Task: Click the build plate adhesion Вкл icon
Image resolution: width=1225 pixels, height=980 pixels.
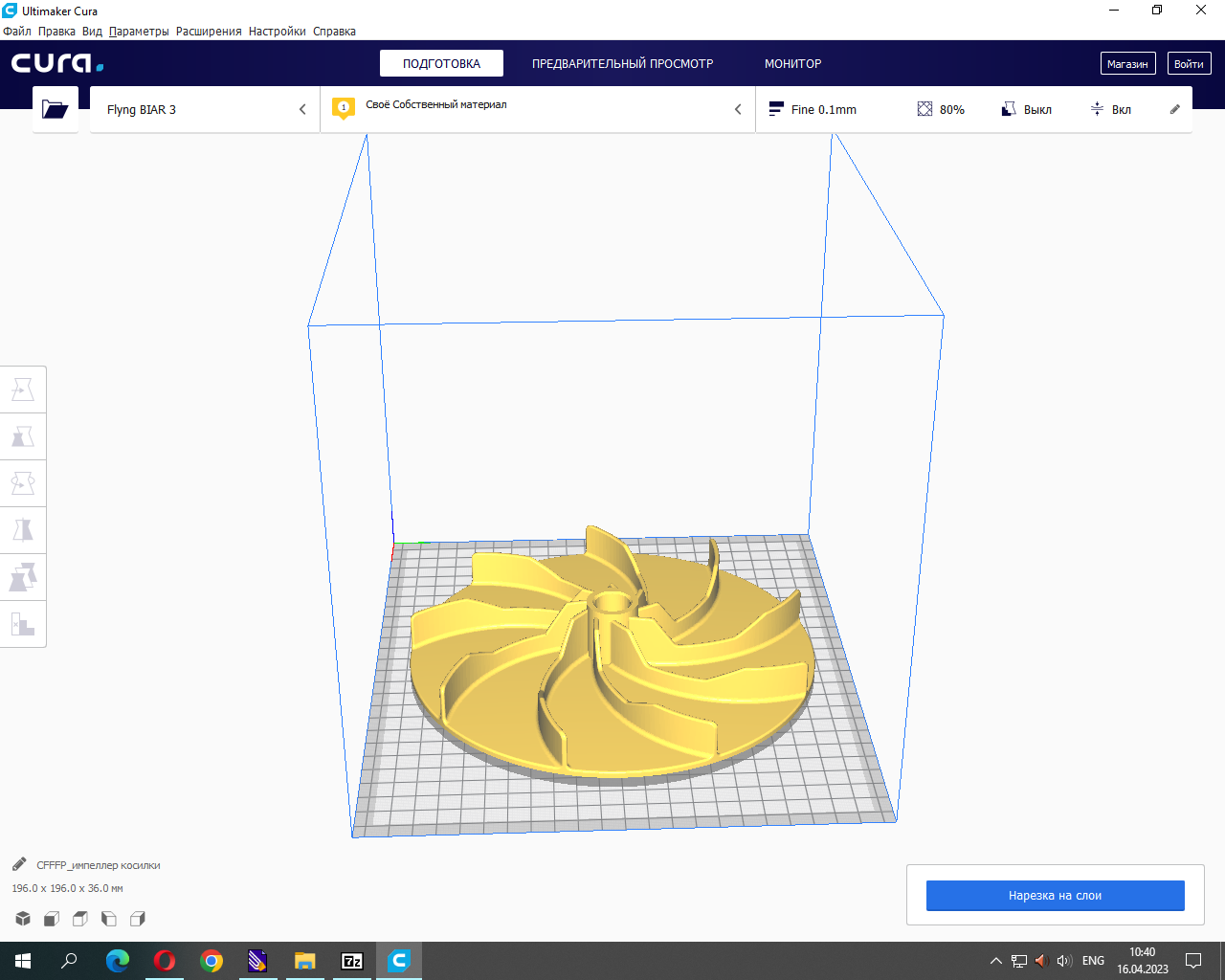Action: pyautogui.click(x=1097, y=109)
